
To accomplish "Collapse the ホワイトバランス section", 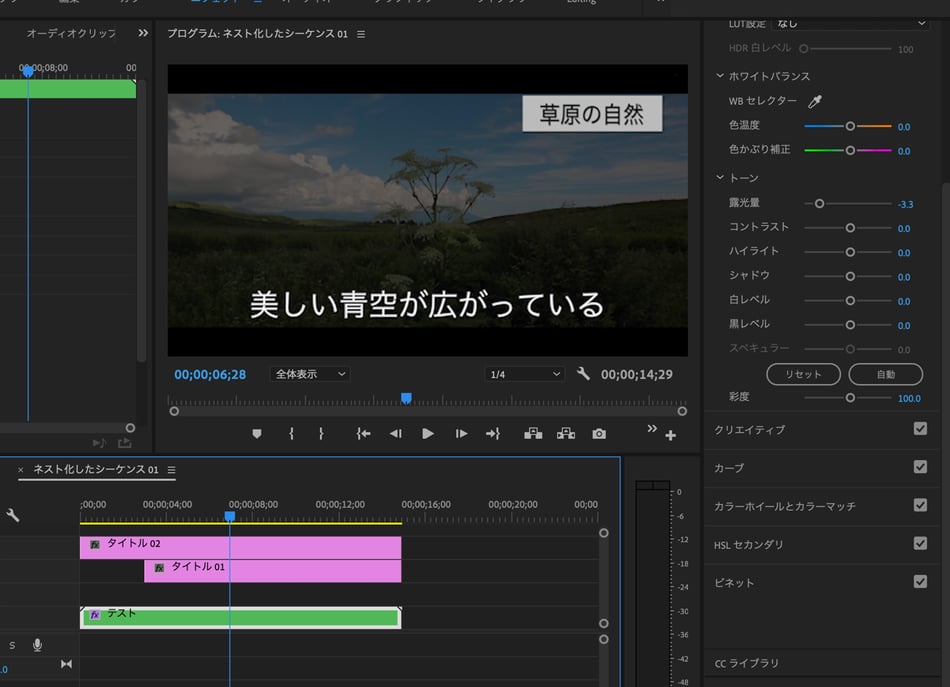I will (x=719, y=76).
